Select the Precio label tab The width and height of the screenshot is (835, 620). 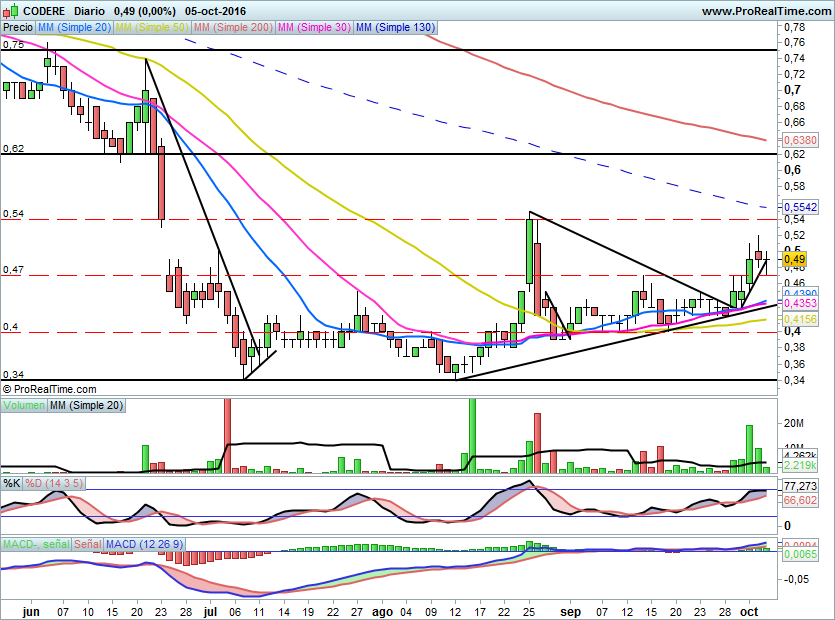pyautogui.click(x=17, y=28)
